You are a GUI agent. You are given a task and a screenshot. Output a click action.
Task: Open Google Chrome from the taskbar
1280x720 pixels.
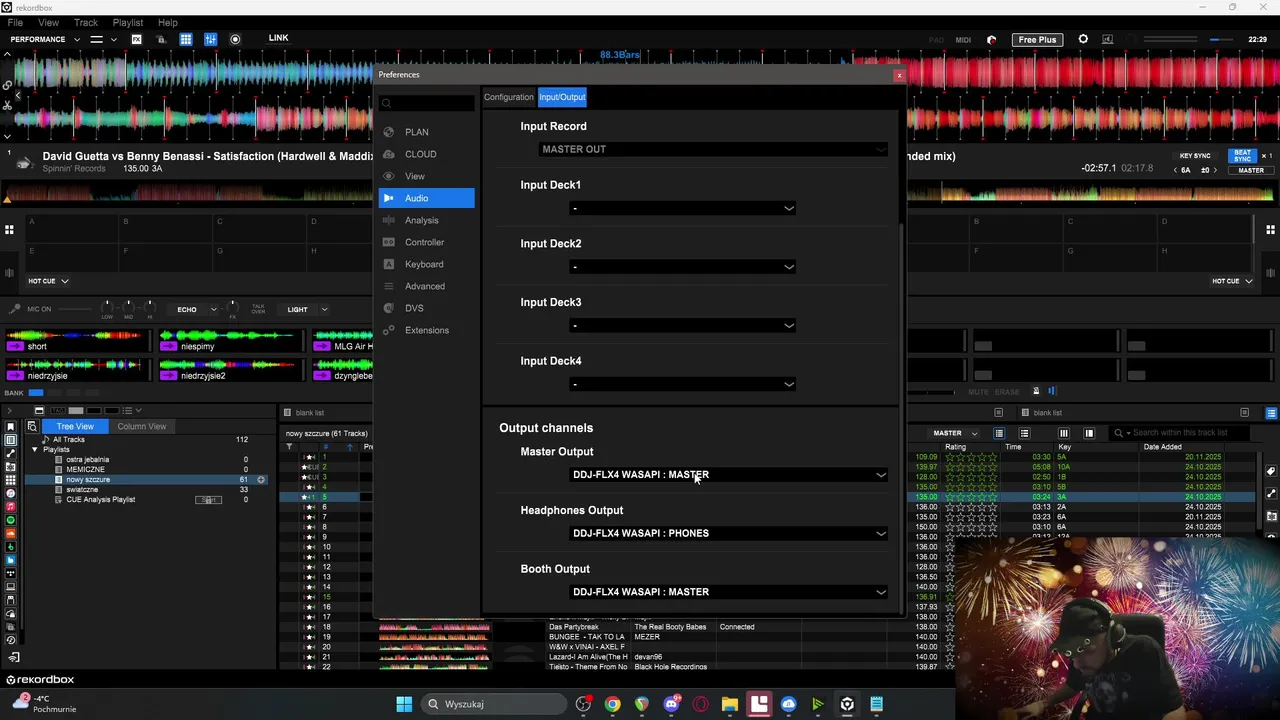[x=612, y=704]
